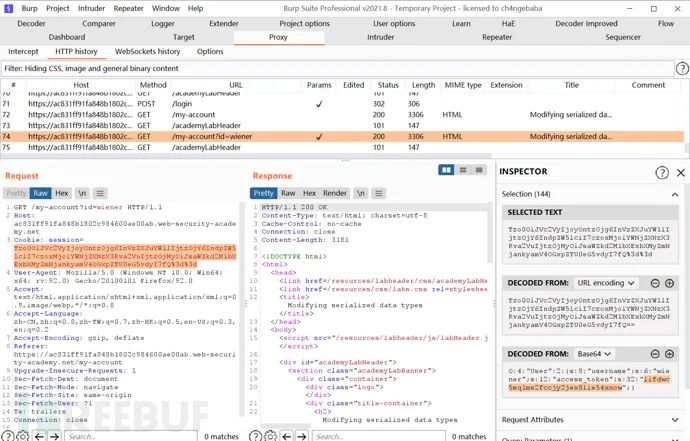Open the Response message options menu icon
This screenshot has width=690, height=441.
[x=379, y=193]
